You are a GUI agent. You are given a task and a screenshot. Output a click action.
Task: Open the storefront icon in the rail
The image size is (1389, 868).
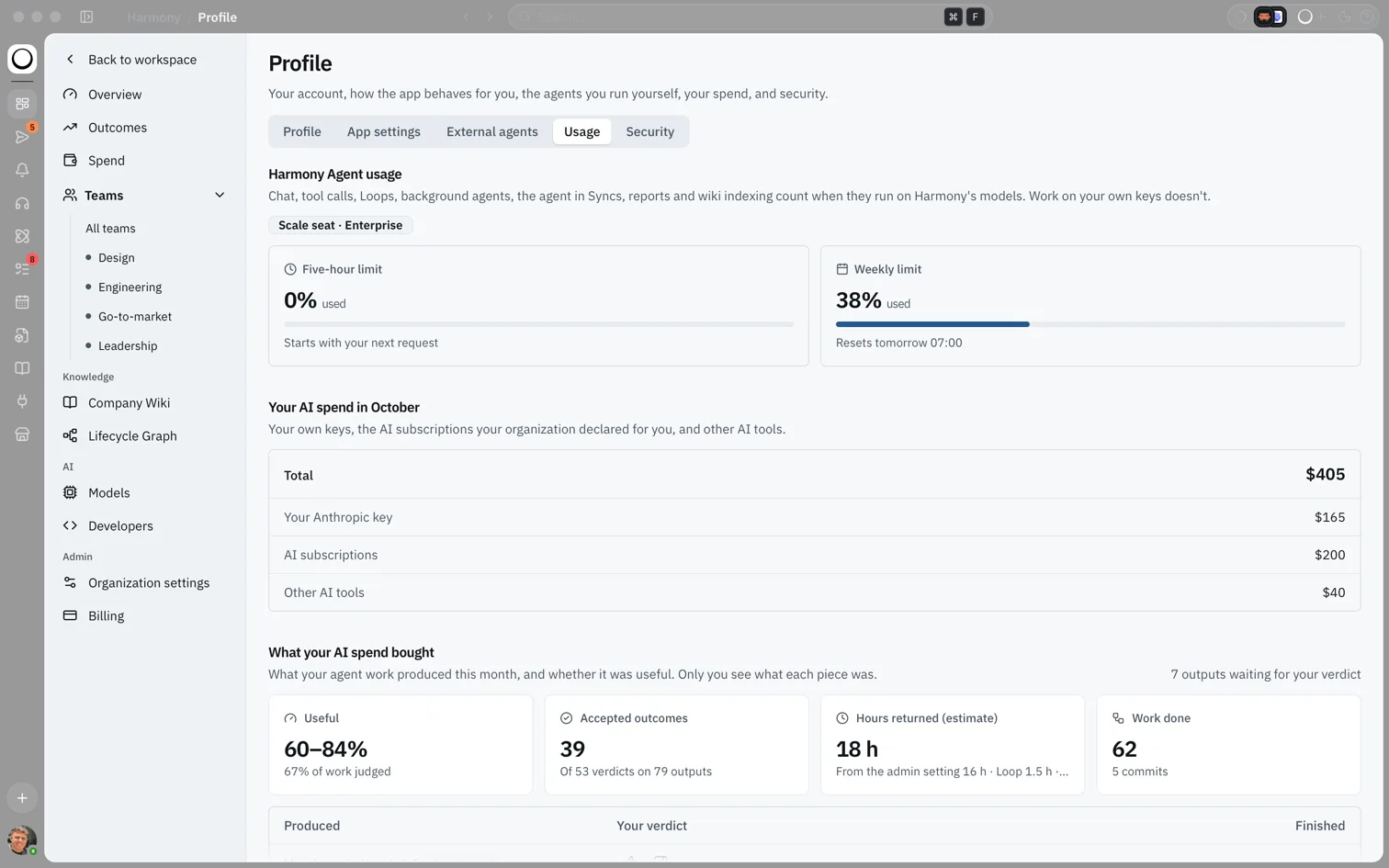point(22,434)
